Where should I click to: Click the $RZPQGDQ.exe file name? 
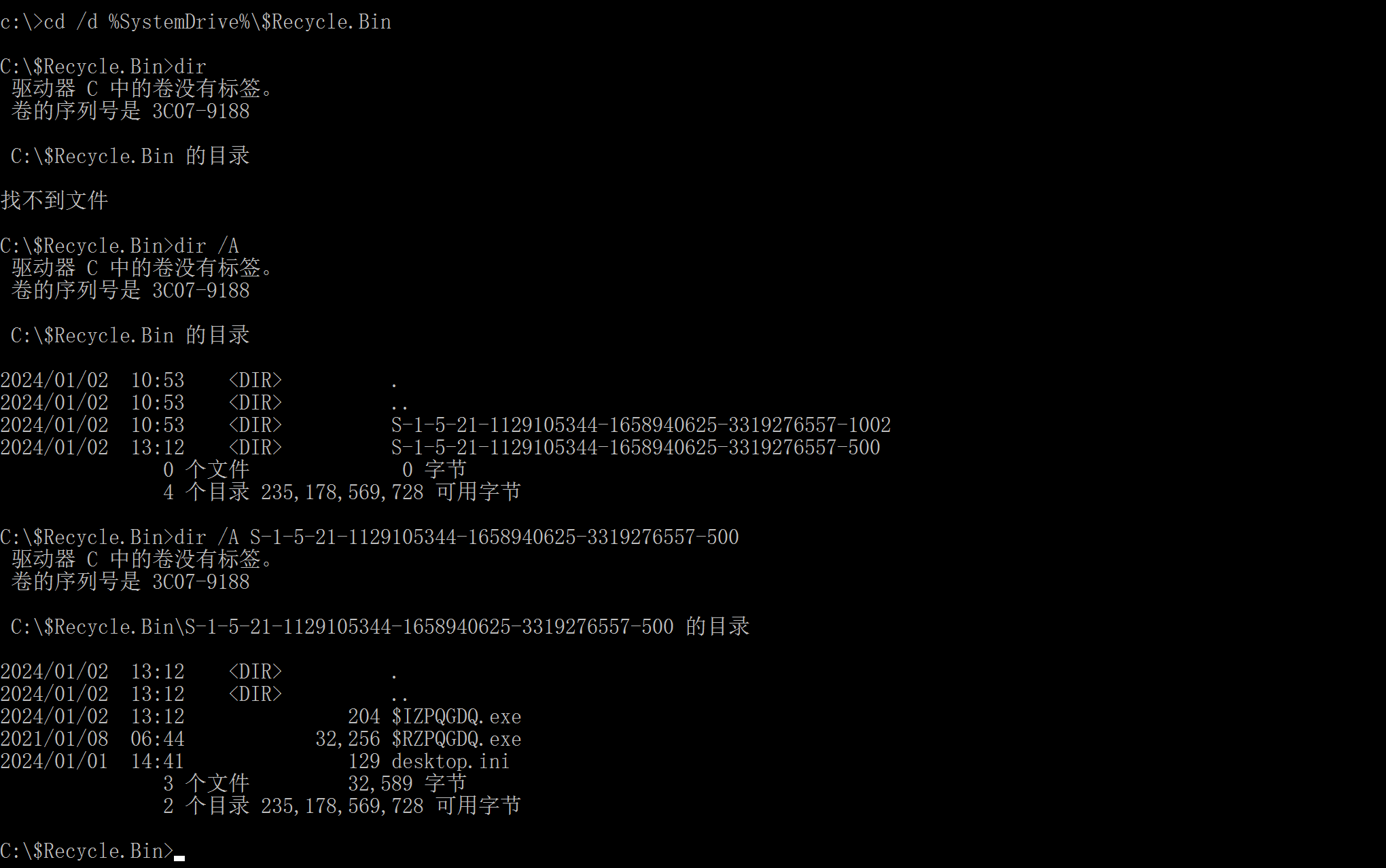(x=456, y=739)
